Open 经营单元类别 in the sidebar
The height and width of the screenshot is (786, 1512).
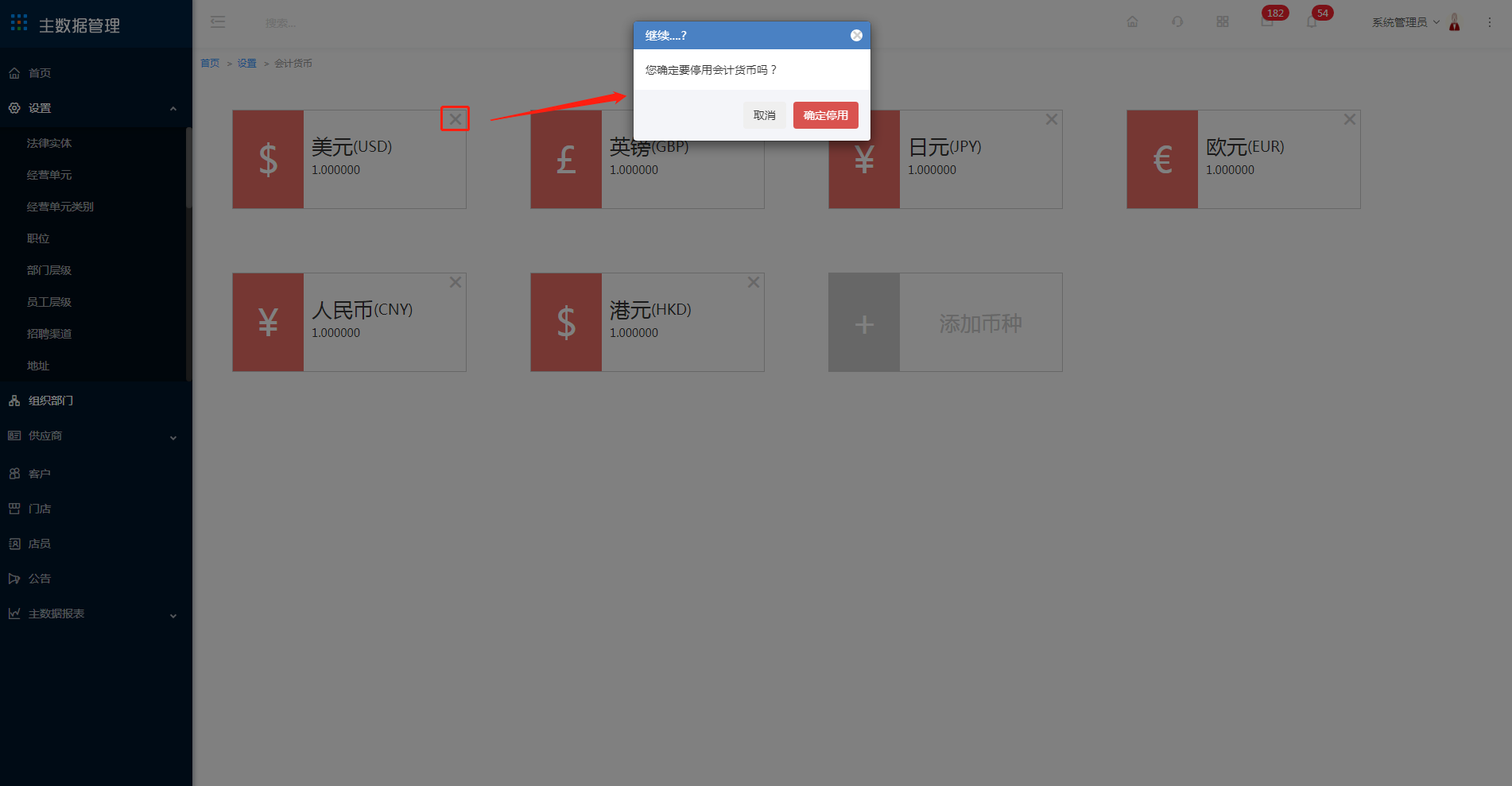tap(60, 207)
